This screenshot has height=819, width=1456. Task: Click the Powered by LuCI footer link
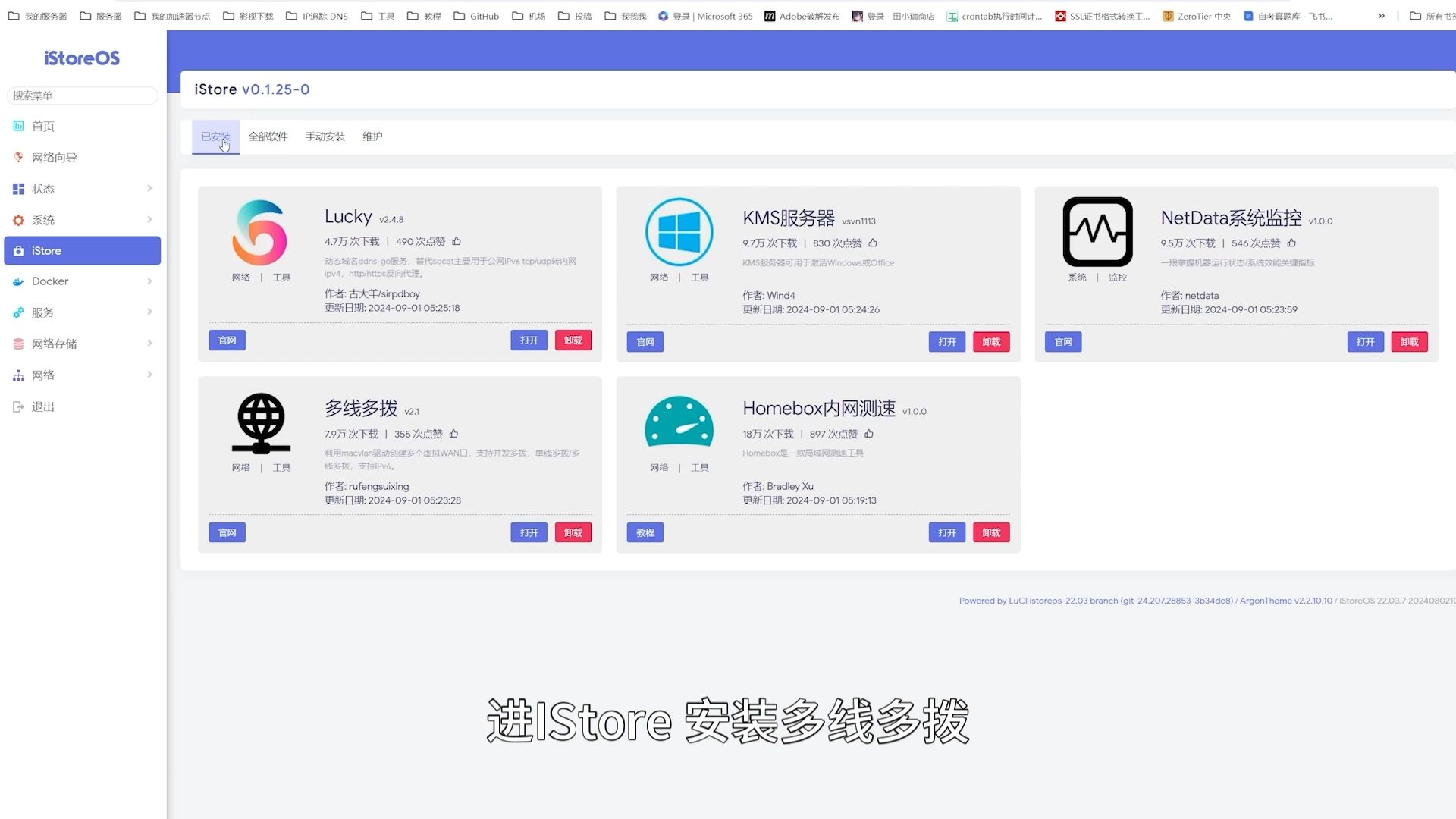[1096, 601]
